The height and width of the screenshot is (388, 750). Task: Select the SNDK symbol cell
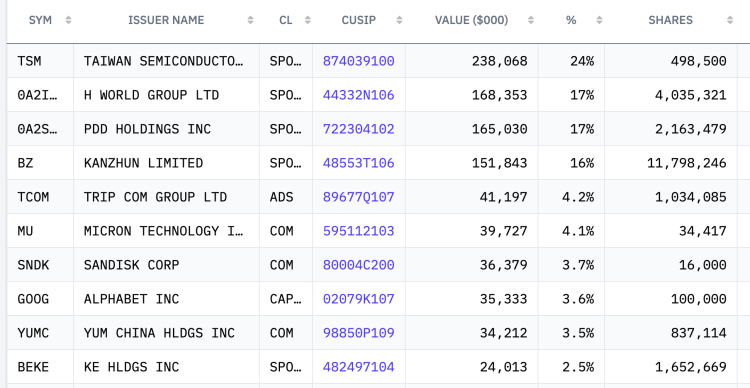(x=40, y=265)
